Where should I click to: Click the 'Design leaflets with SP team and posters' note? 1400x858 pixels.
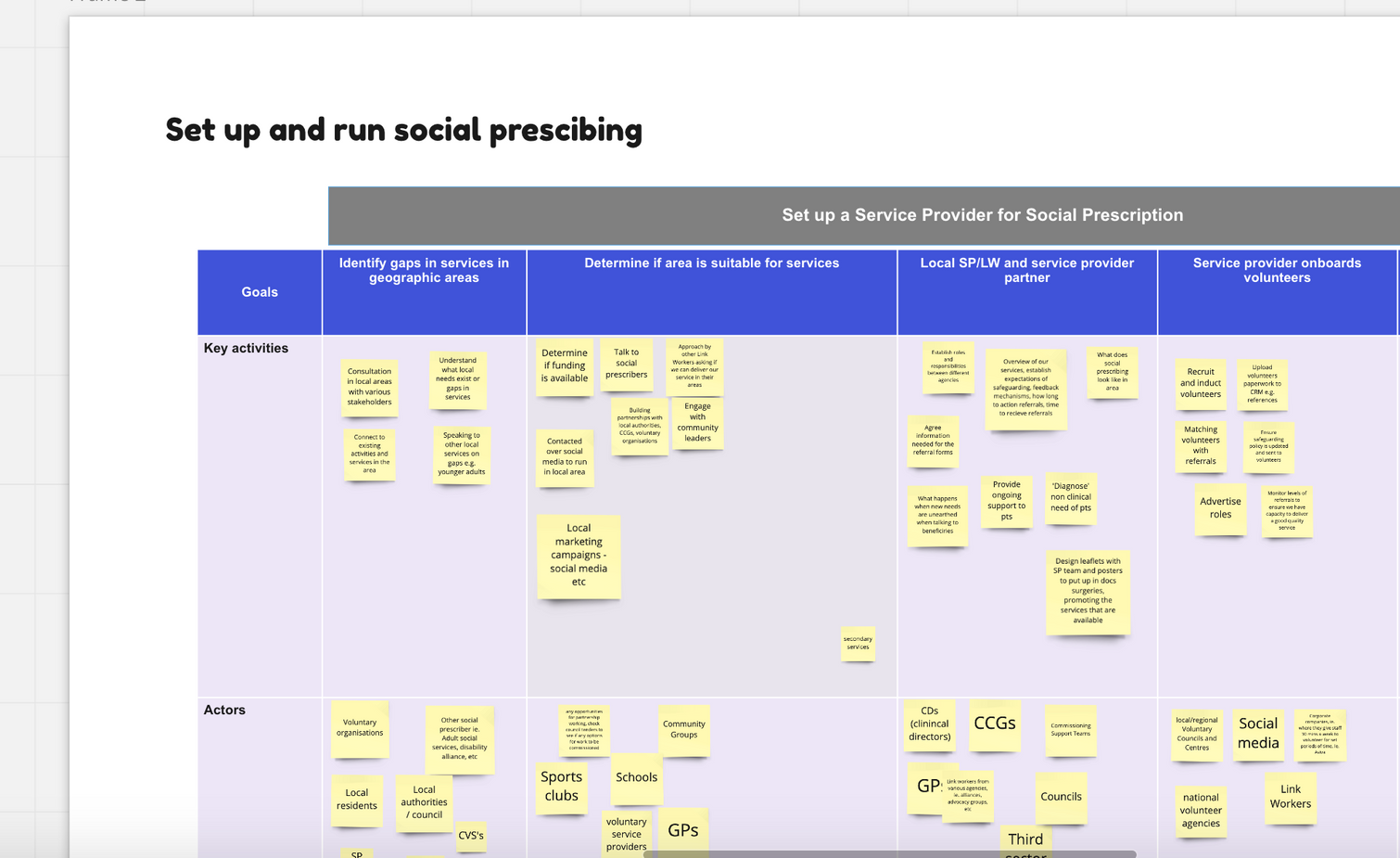point(1088,592)
